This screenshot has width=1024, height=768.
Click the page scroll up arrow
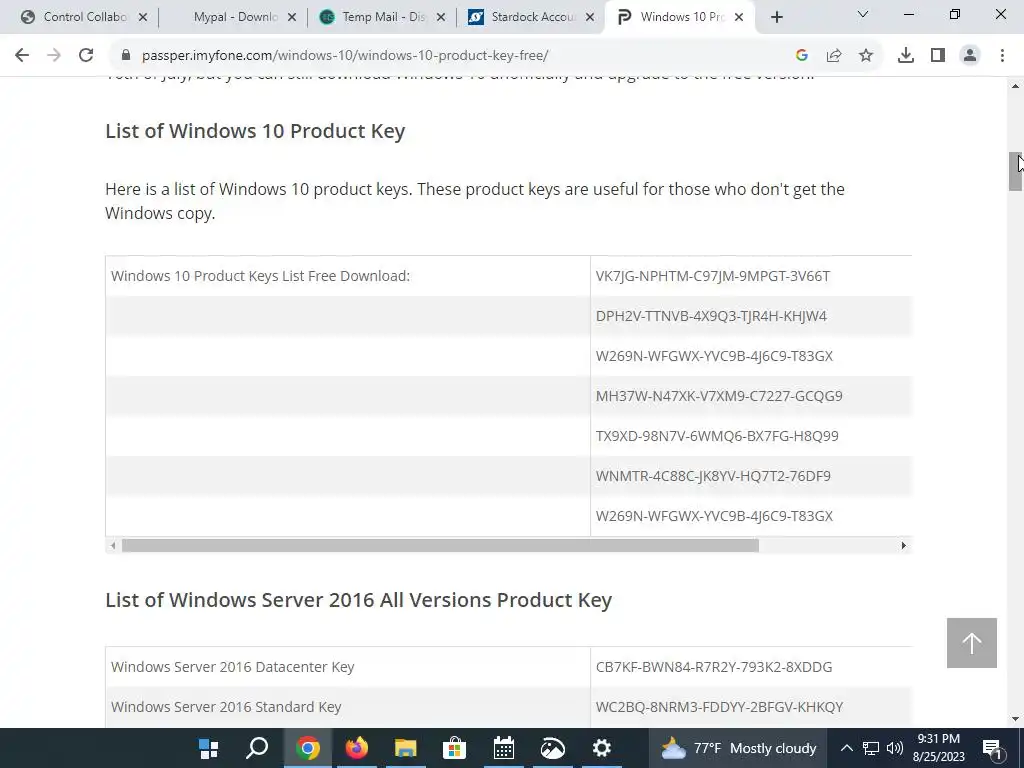pyautogui.click(x=1016, y=86)
